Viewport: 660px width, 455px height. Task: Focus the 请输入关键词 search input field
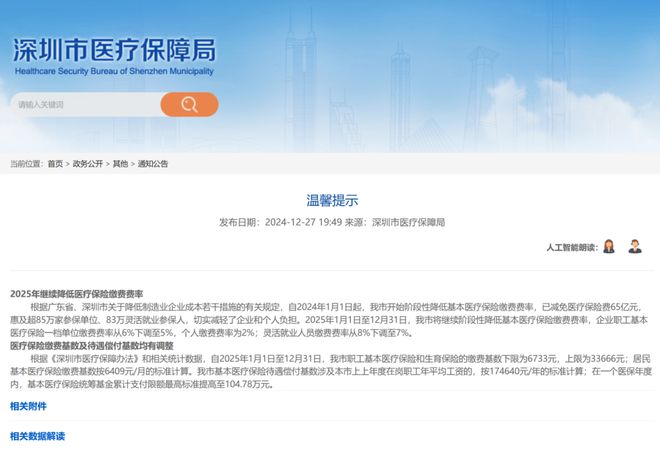point(83,104)
